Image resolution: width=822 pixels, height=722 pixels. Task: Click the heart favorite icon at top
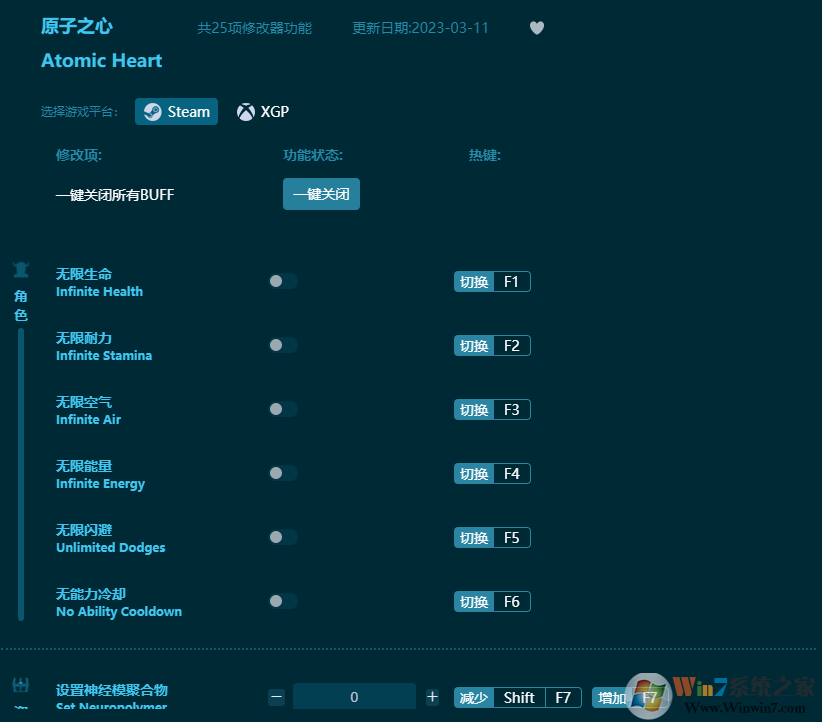point(537,28)
